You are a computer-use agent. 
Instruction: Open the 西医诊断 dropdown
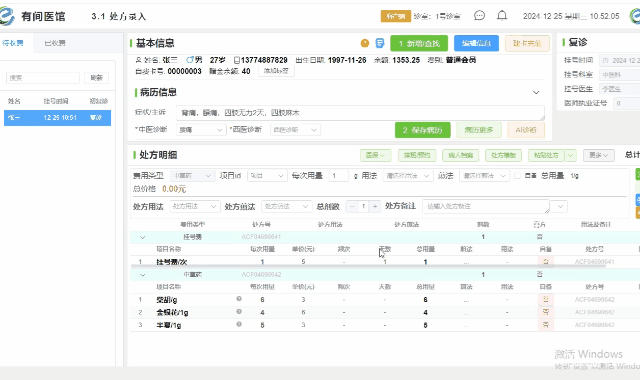point(295,130)
